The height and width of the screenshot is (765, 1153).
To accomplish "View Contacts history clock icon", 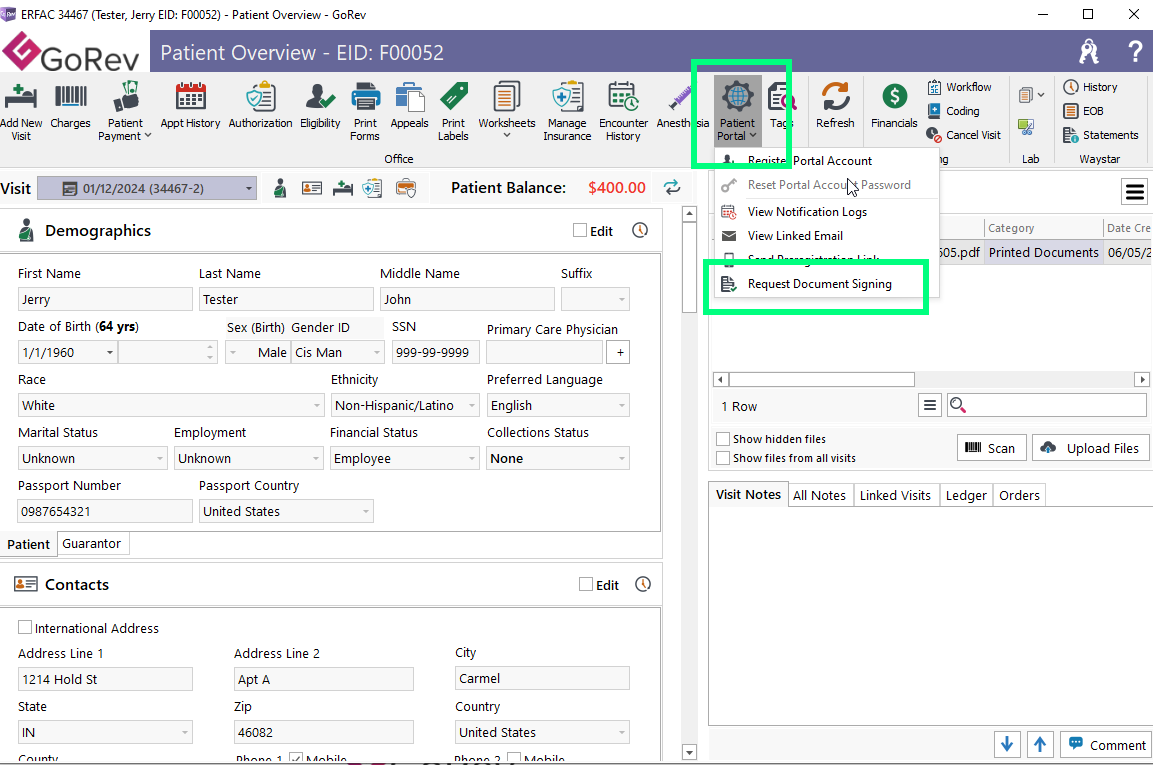I will click(643, 584).
